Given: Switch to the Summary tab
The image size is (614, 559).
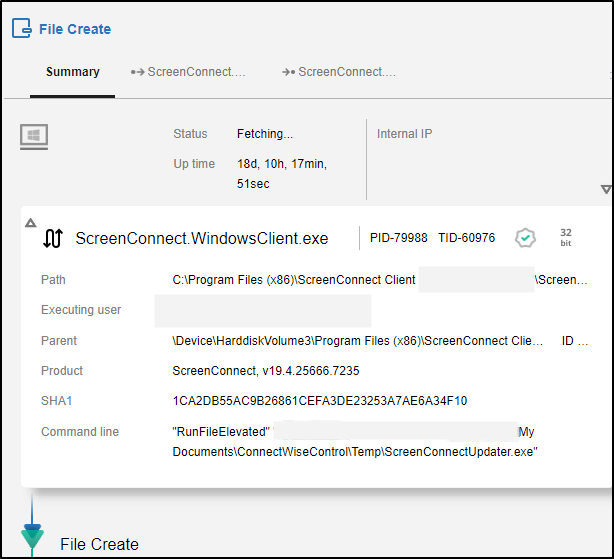Looking at the screenshot, I should pyautogui.click(x=72, y=72).
